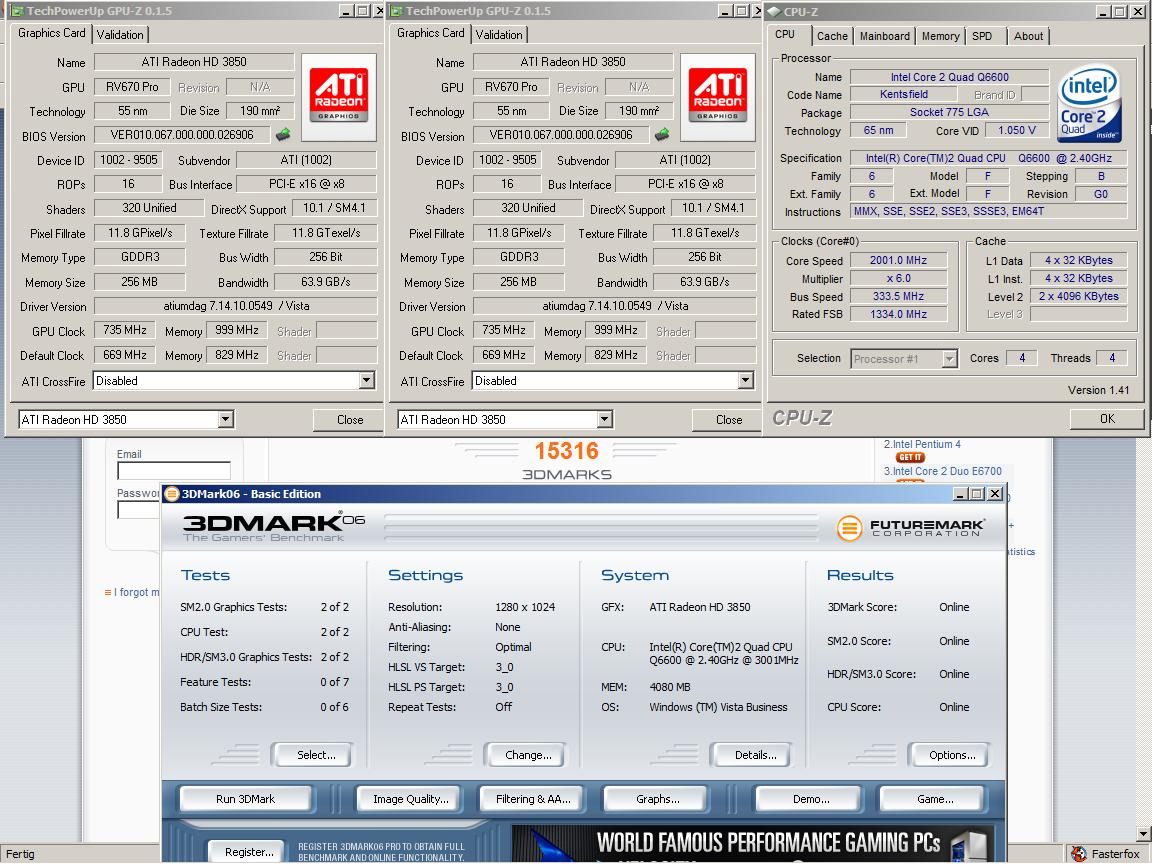Click Core Speed value '2001.0 MHz' in CPU-Z
This screenshot has height=864, width=1152.
pos(899,260)
